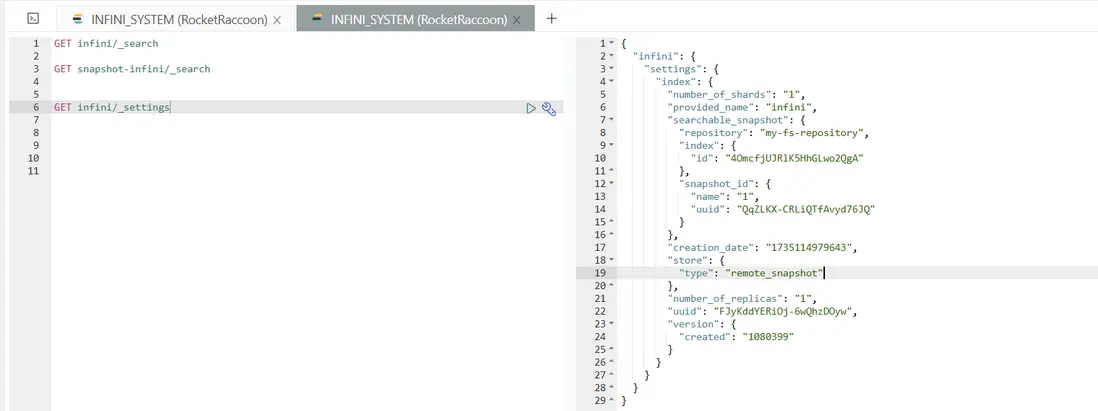Collapse the "infini" object fold arrow

pos(612,56)
